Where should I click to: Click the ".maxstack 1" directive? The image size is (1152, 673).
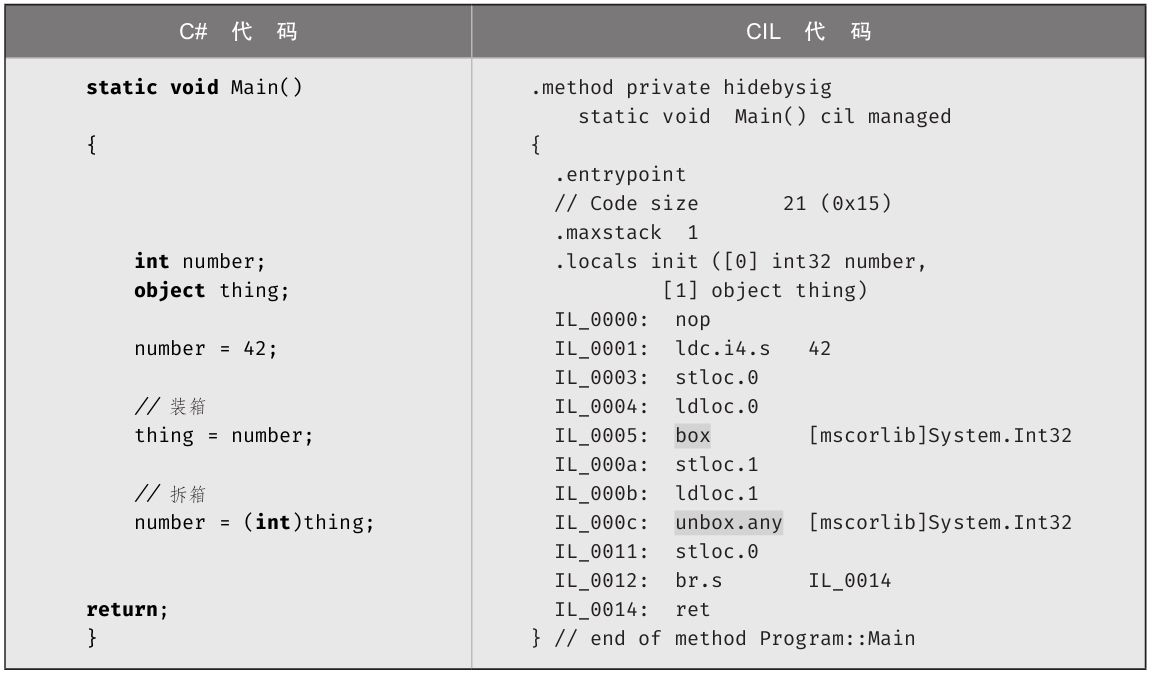coord(626,232)
